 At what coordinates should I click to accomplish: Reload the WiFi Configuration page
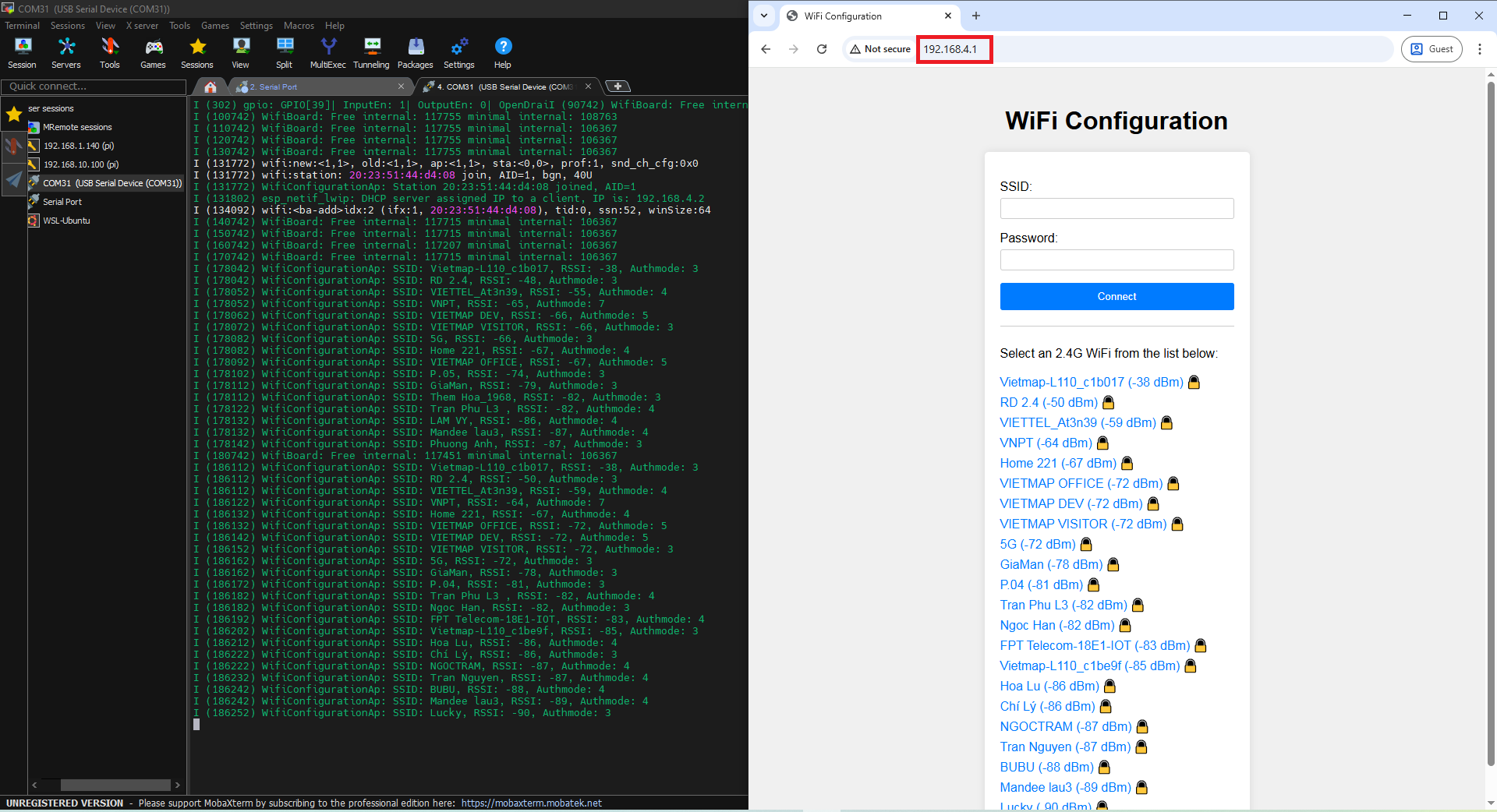point(822,49)
